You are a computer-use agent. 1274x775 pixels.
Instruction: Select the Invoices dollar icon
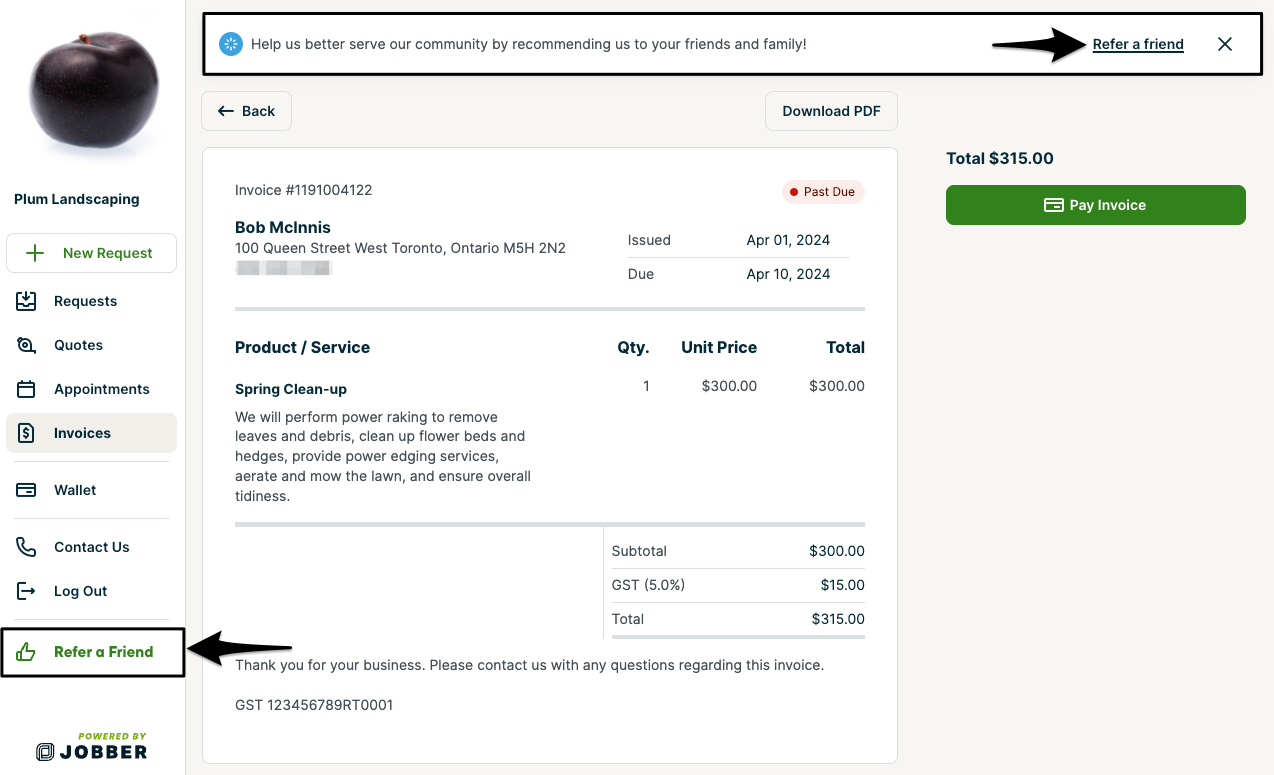coord(25,433)
